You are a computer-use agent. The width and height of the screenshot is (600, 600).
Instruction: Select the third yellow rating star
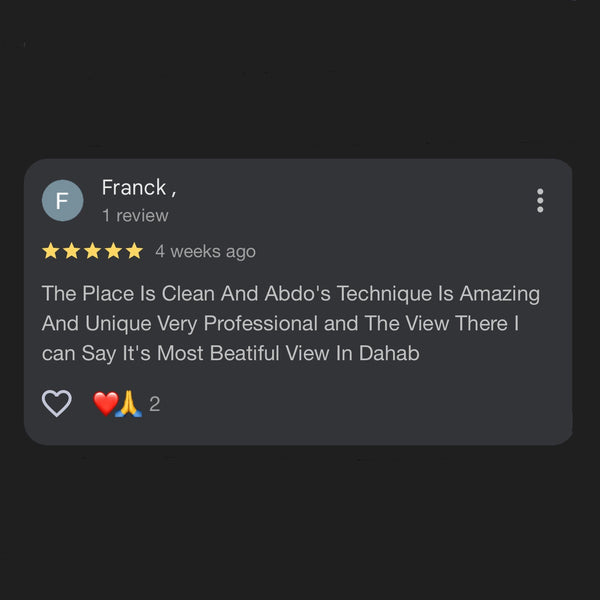tap(93, 252)
